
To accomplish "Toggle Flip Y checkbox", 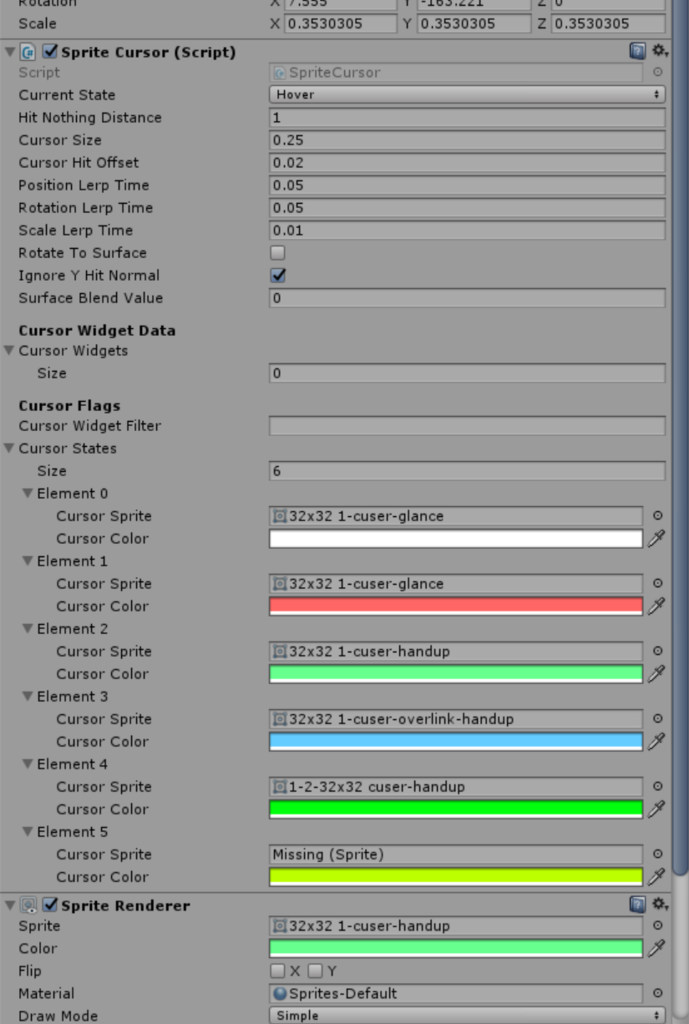I will click(x=315, y=970).
